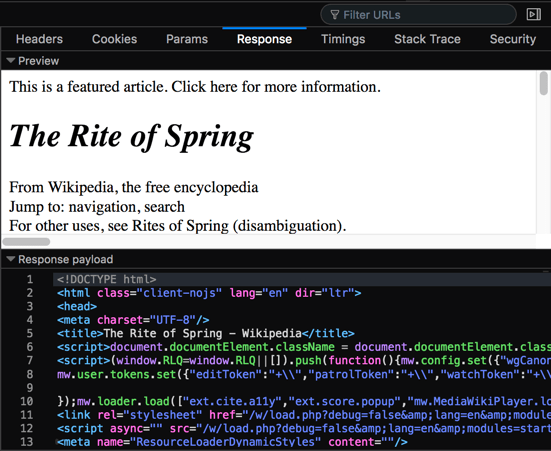Viewport: 551px width, 451px height.
Task: Click the html class="client-nojs" line
Action: [209, 293]
